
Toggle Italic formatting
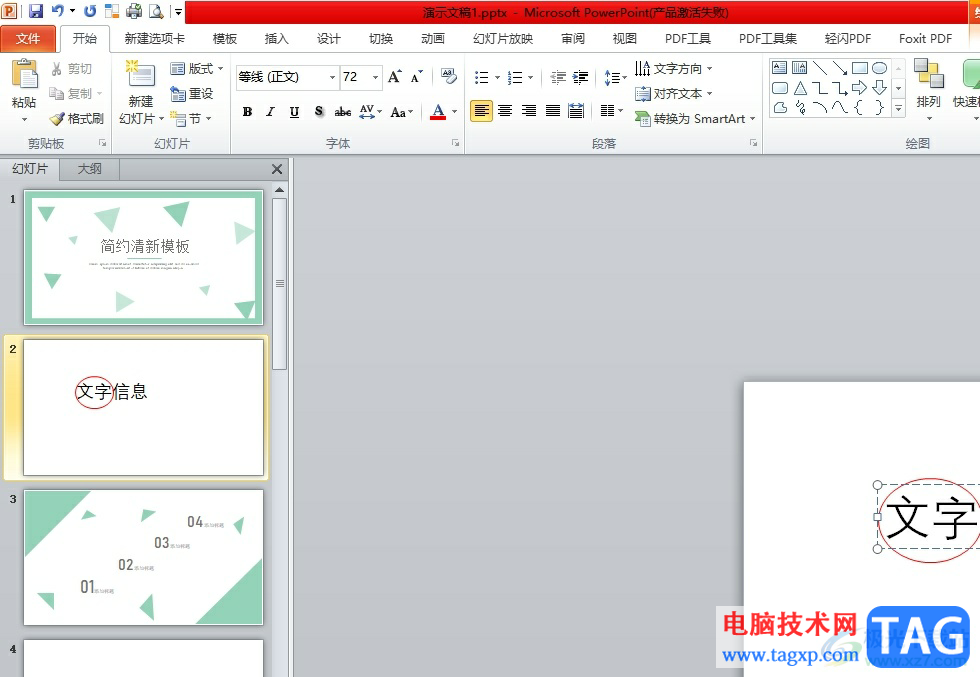pos(270,112)
